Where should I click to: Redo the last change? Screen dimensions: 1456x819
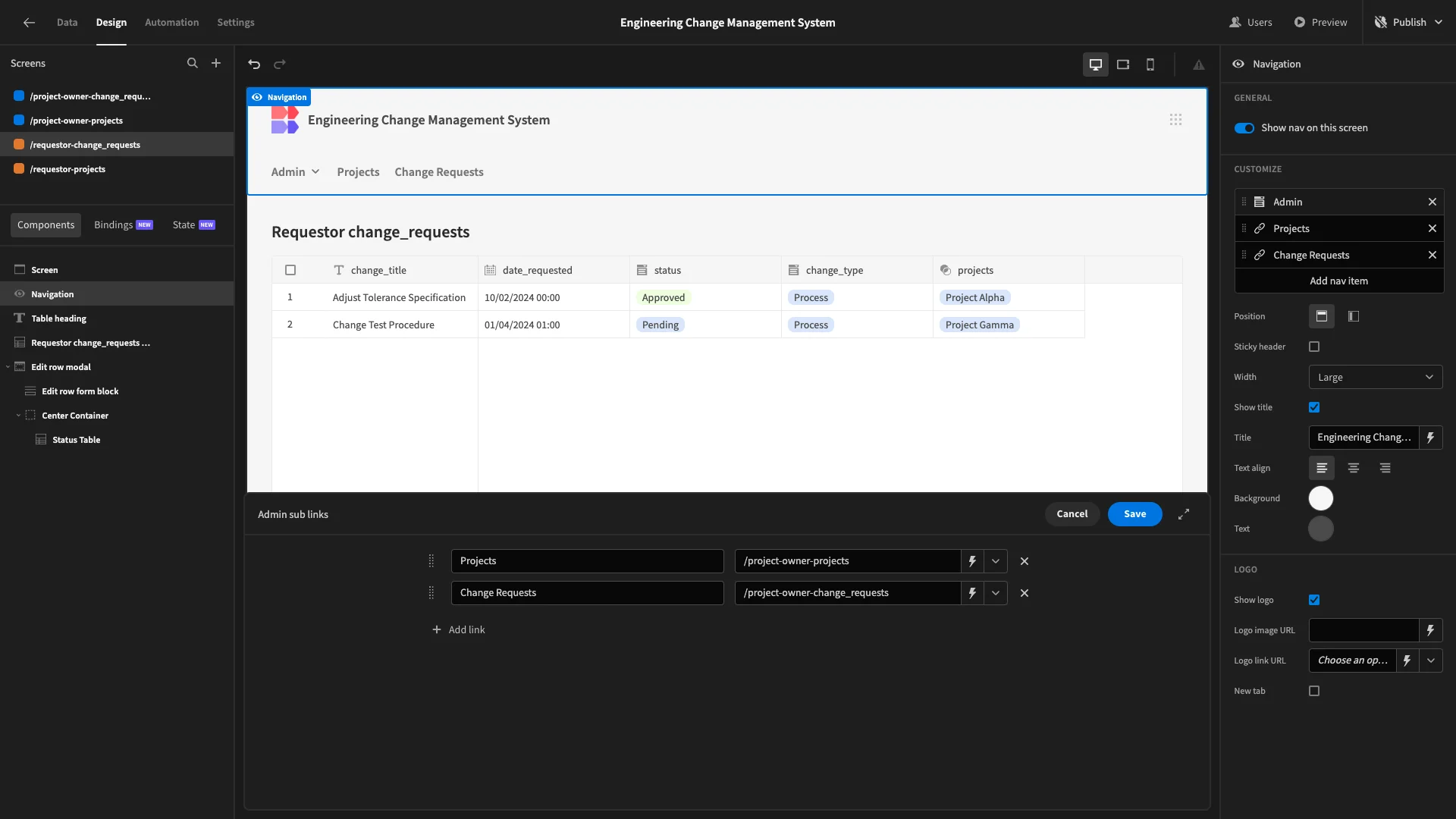click(280, 64)
